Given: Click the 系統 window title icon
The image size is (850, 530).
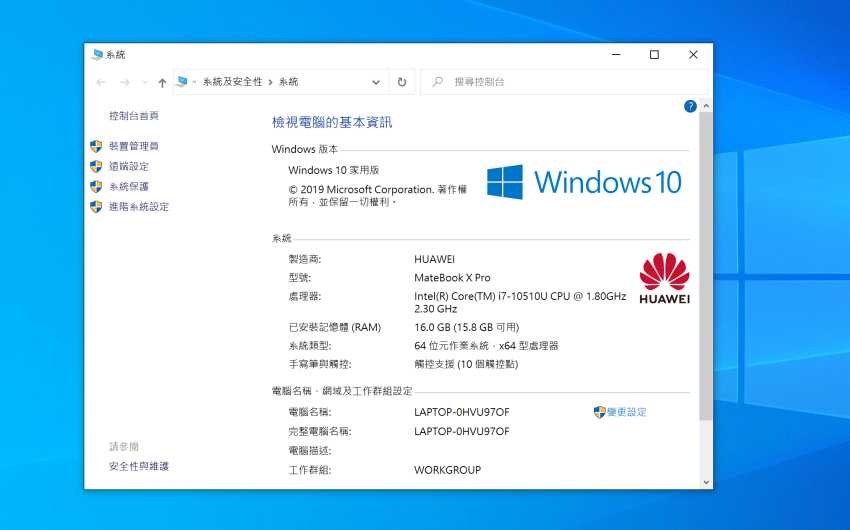Looking at the screenshot, I should tap(98, 55).
